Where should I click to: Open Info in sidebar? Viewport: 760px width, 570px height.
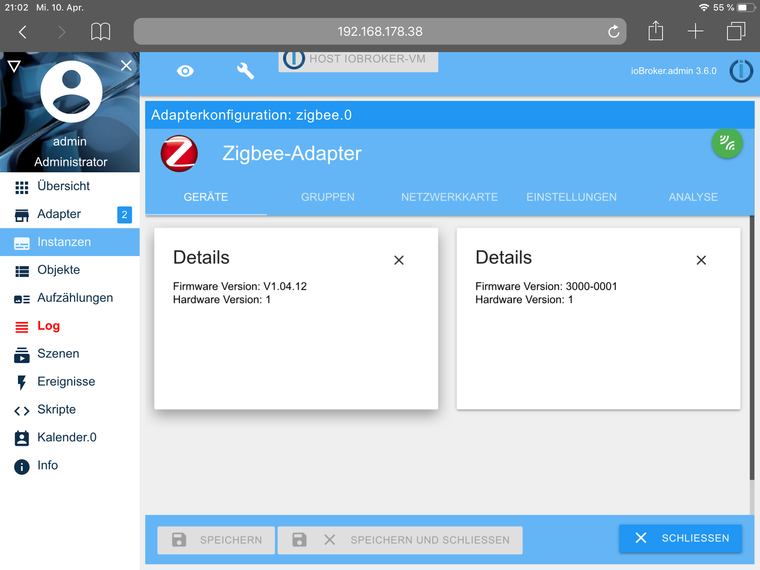70,465
